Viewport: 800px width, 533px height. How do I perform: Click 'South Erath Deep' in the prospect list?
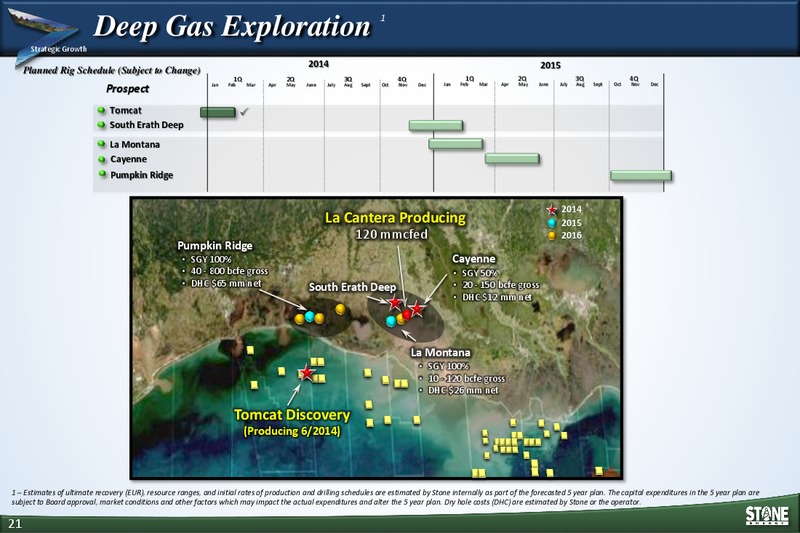point(146,125)
